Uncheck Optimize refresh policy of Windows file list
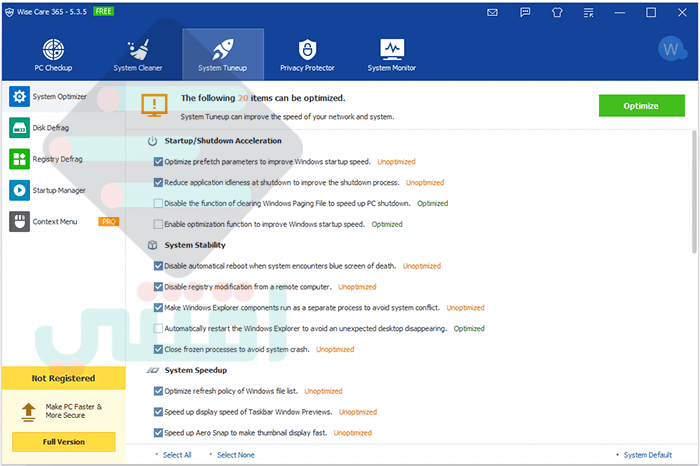The image size is (700, 466). (158, 391)
